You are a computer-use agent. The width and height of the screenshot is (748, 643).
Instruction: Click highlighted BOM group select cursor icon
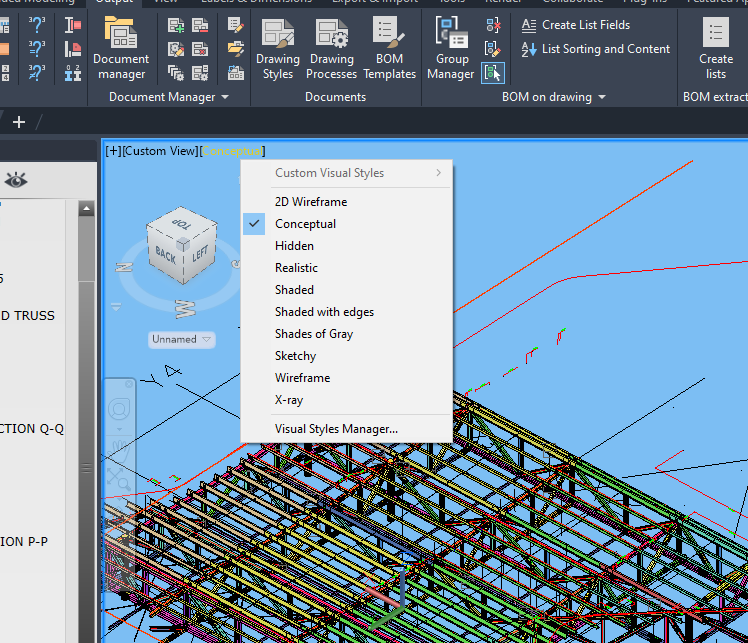pyautogui.click(x=493, y=73)
